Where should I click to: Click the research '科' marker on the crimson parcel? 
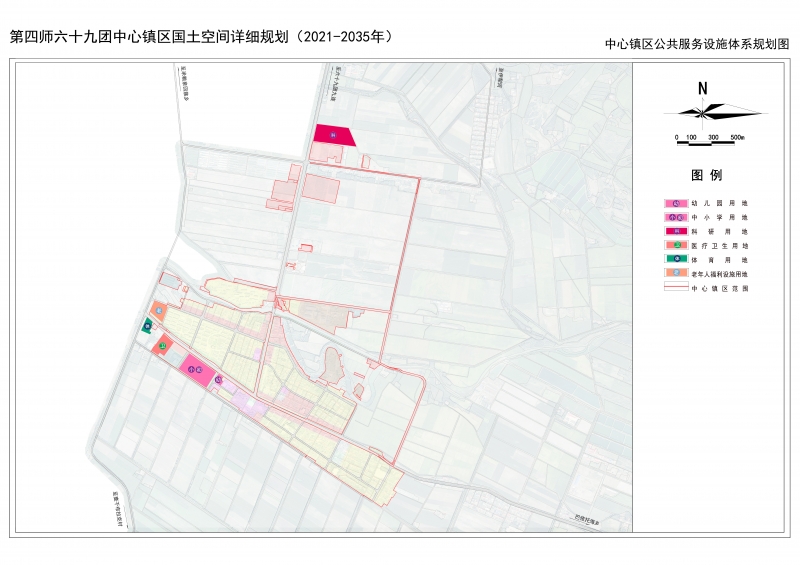click(x=333, y=135)
